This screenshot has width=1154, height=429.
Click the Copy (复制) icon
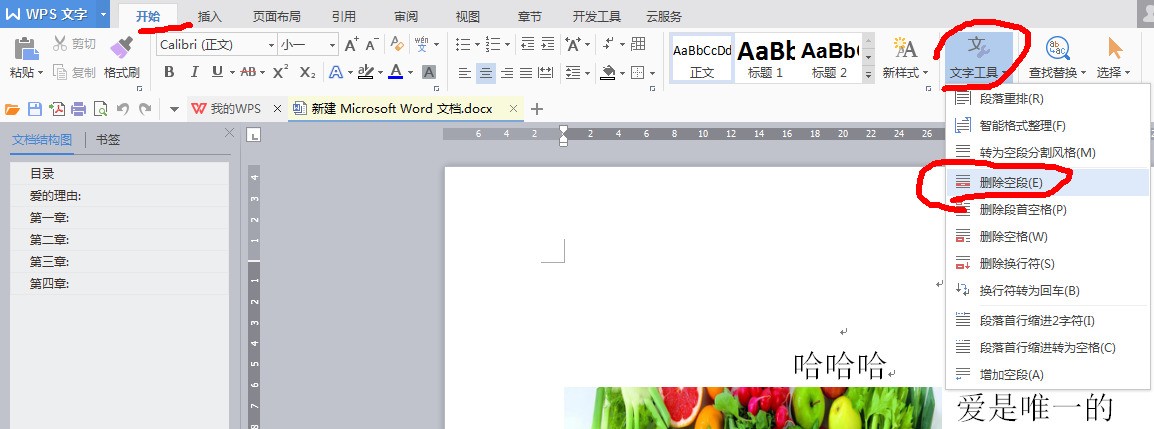(x=60, y=72)
